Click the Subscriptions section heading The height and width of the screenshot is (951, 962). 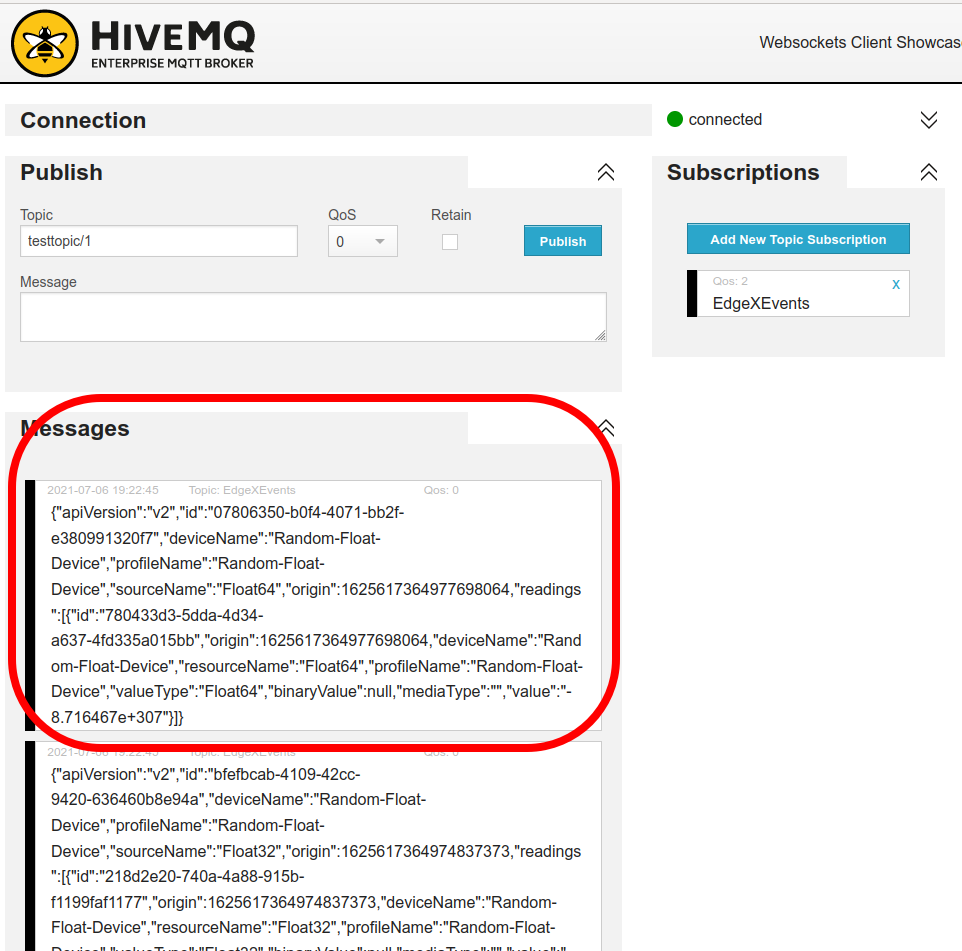(x=743, y=172)
